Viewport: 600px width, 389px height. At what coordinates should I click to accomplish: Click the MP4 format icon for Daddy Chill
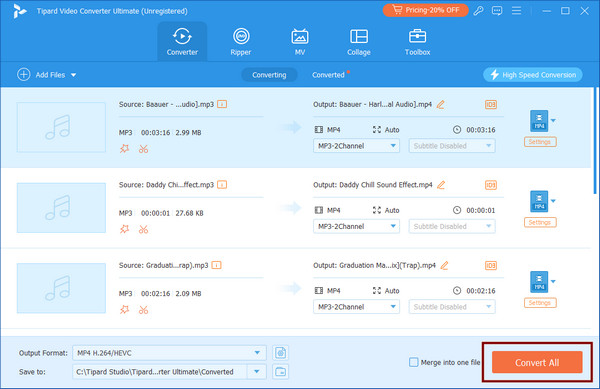[x=539, y=201]
